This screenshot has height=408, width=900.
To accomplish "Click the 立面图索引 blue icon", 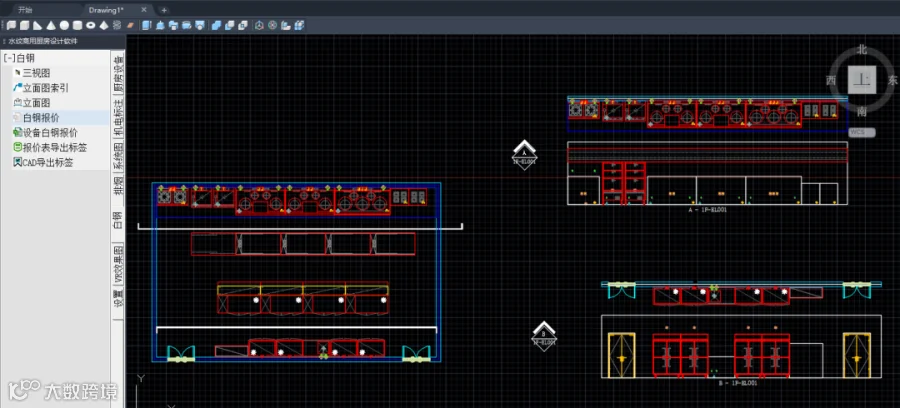I will pyautogui.click(x=17, y=88).
